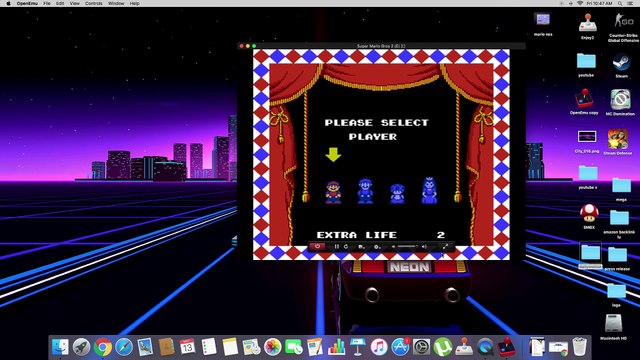
Task: Pause the Super Mario Bros 2 emulation
Action: point(337,247)
